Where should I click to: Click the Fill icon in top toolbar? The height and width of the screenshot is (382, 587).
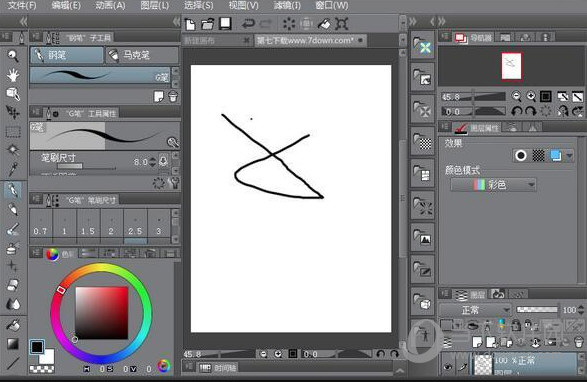click(x=324, y=24)
